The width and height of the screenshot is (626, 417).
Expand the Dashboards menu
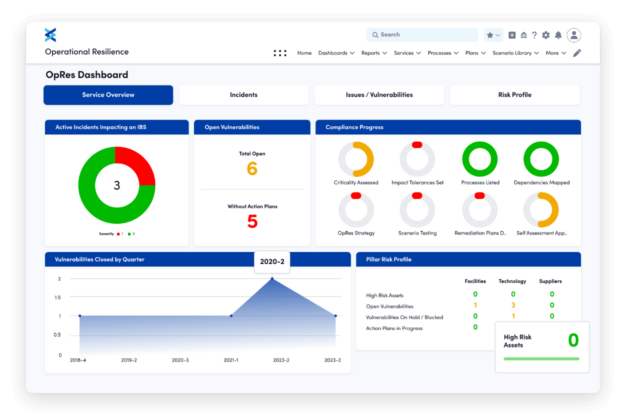(x=336, y=53)
